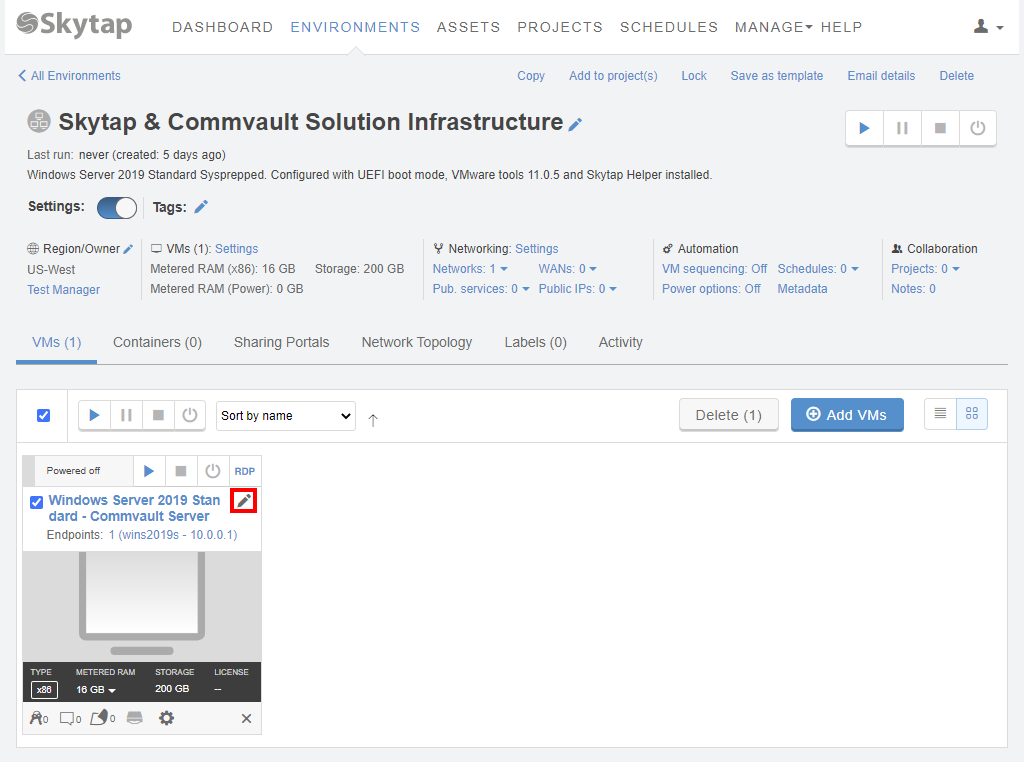Expand the Public IPs: 0 dropdown

(577, 289)
